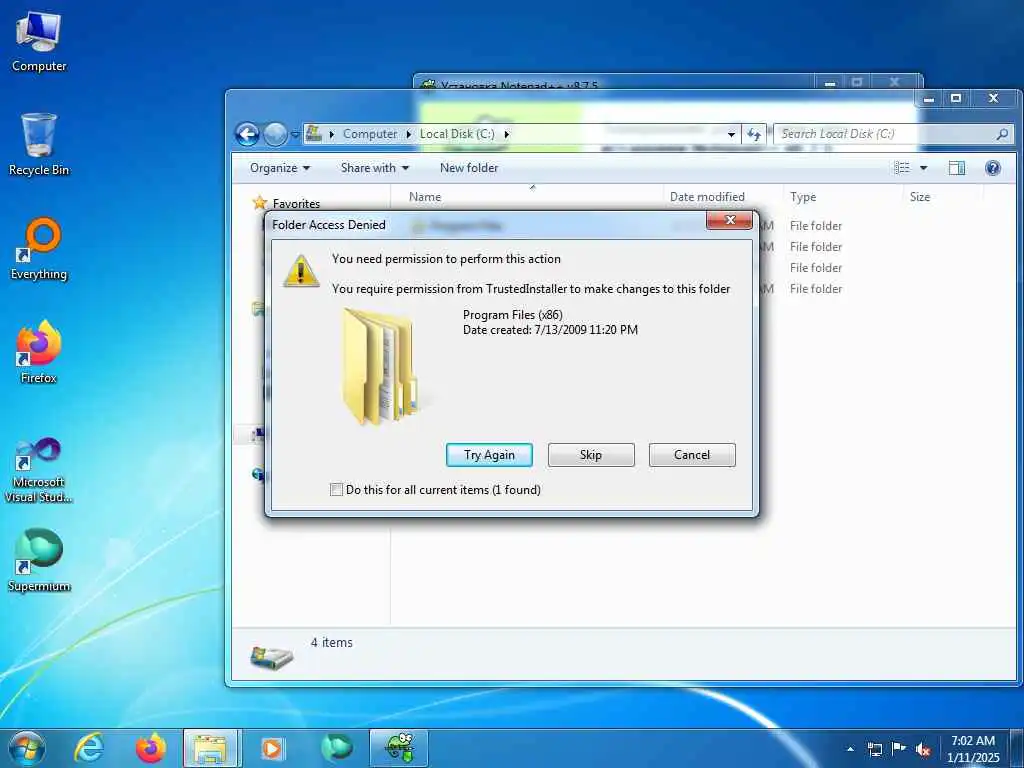Close the Folder Access Denied dialog
The width and height of the screenshot is (1024, 768).
pyautogui.click(x=729, y=220)
